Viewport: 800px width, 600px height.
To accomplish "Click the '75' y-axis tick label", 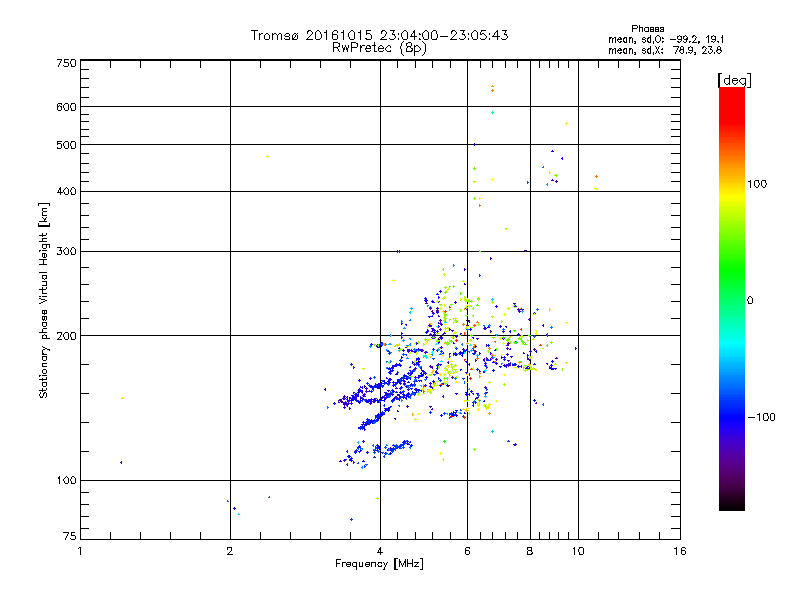I will click(x=70, y=536).
